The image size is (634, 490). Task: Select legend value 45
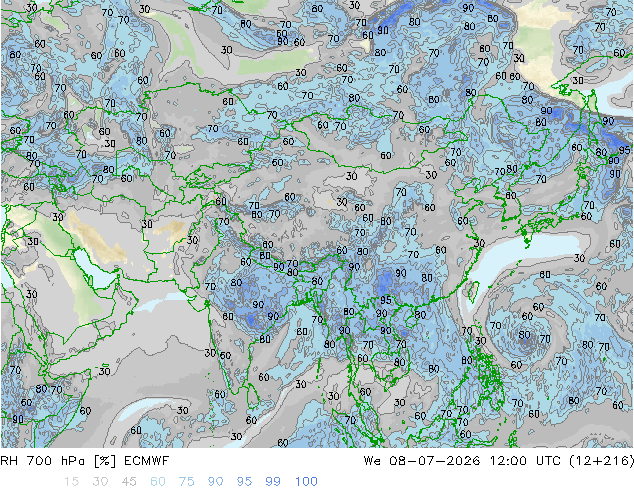click(x=129, y=482)
